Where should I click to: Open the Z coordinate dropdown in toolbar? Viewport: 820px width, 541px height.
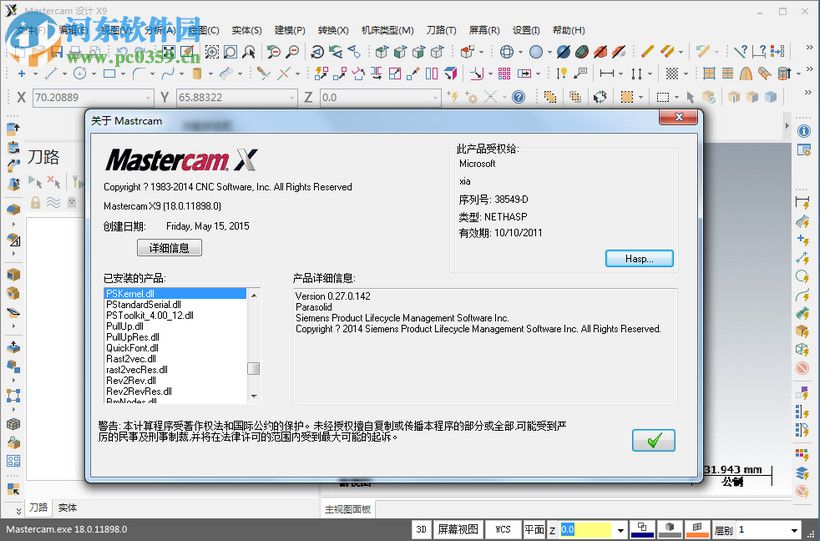[436, 97]
